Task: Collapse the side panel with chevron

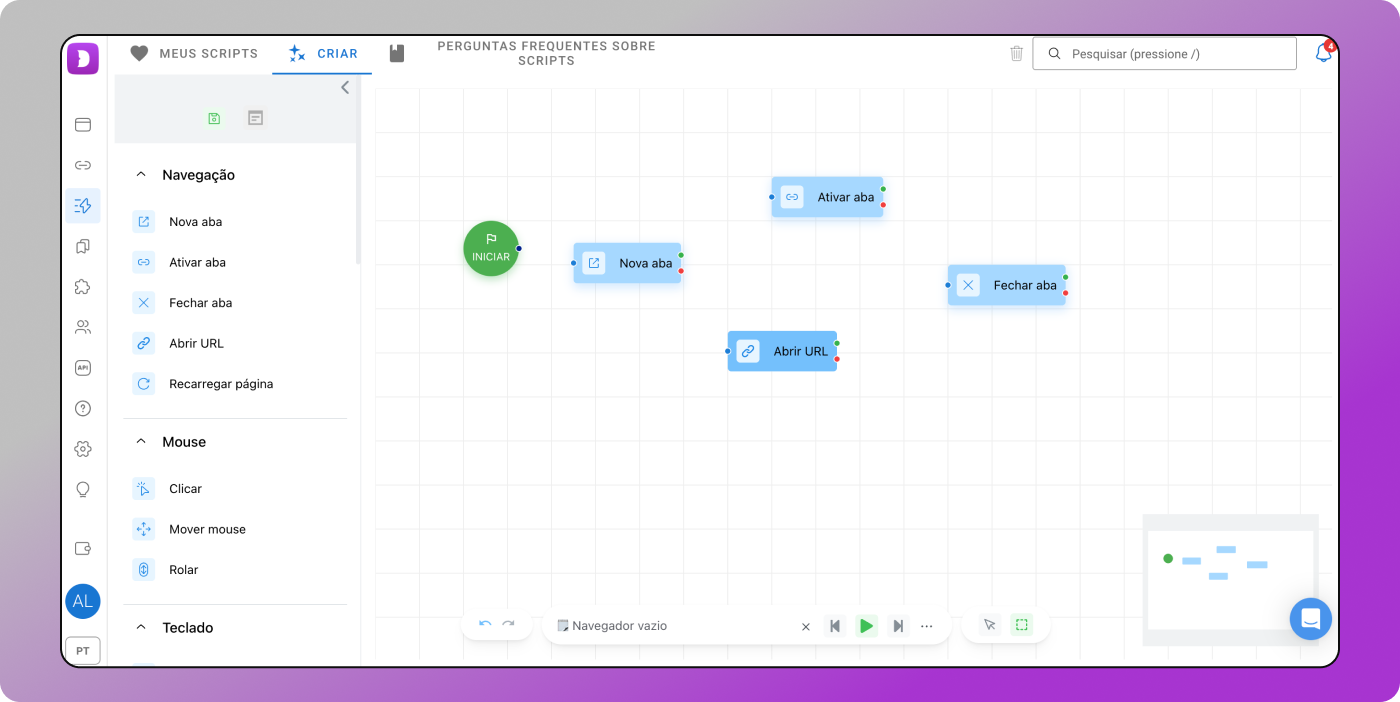Action: tap(345, 88)
